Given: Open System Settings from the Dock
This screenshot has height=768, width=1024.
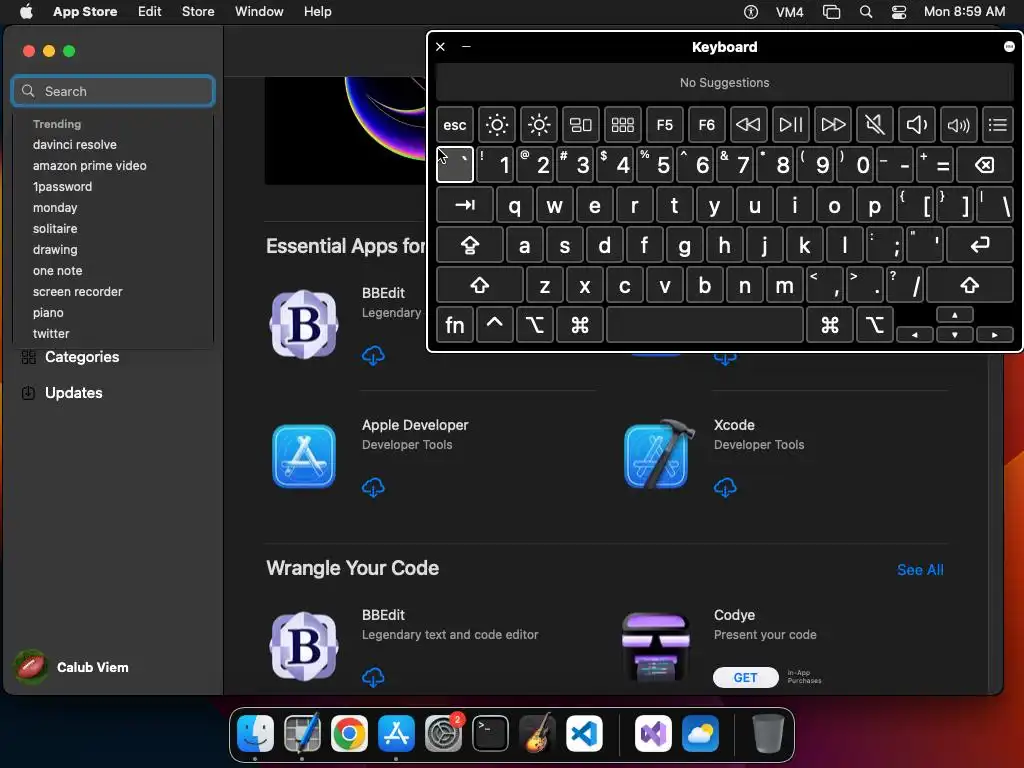Looking at the screenshot, I should [443, 733].
